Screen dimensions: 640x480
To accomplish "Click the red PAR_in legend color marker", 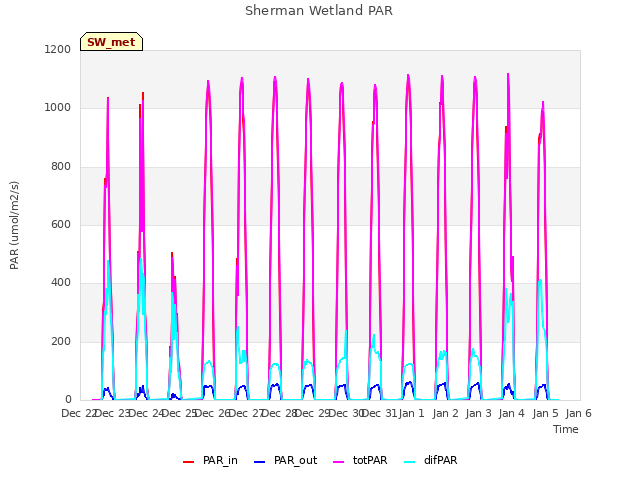I will pyautogui.click(x=188, y=462).
